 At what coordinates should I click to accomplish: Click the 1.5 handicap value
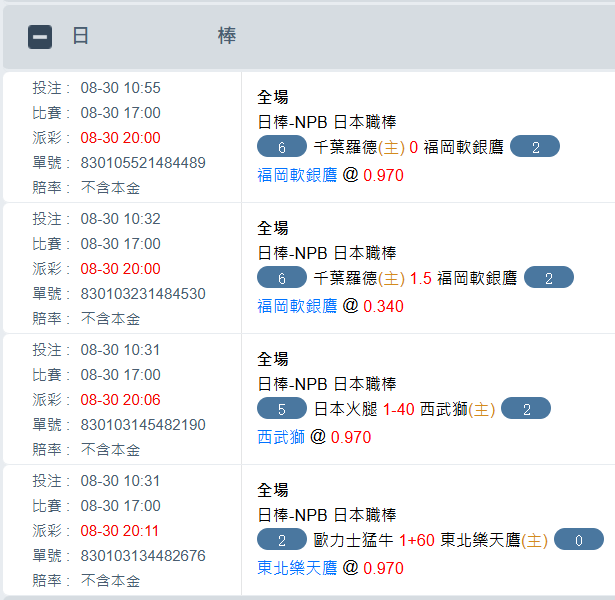[420, 278]
